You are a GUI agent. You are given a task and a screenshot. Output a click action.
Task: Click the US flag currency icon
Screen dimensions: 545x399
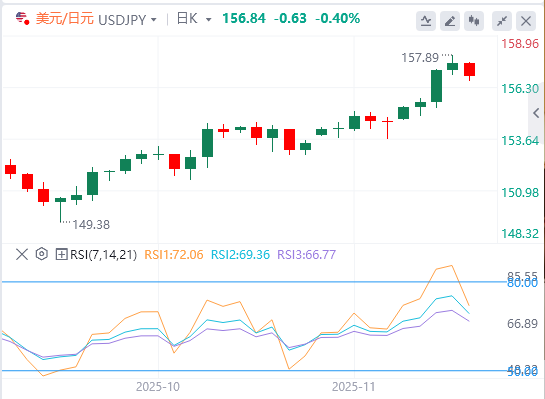click(x=23, y=18)
